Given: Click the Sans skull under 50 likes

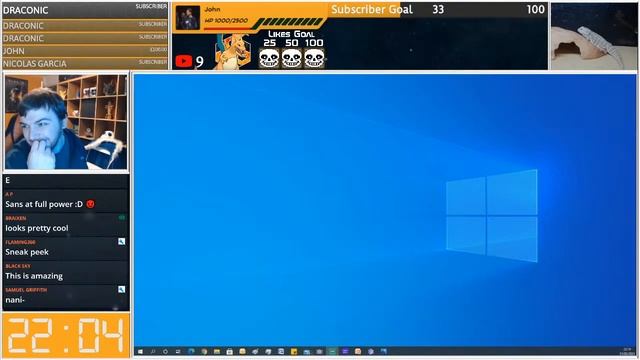Looking at the screenshot, I should [291, 58].
